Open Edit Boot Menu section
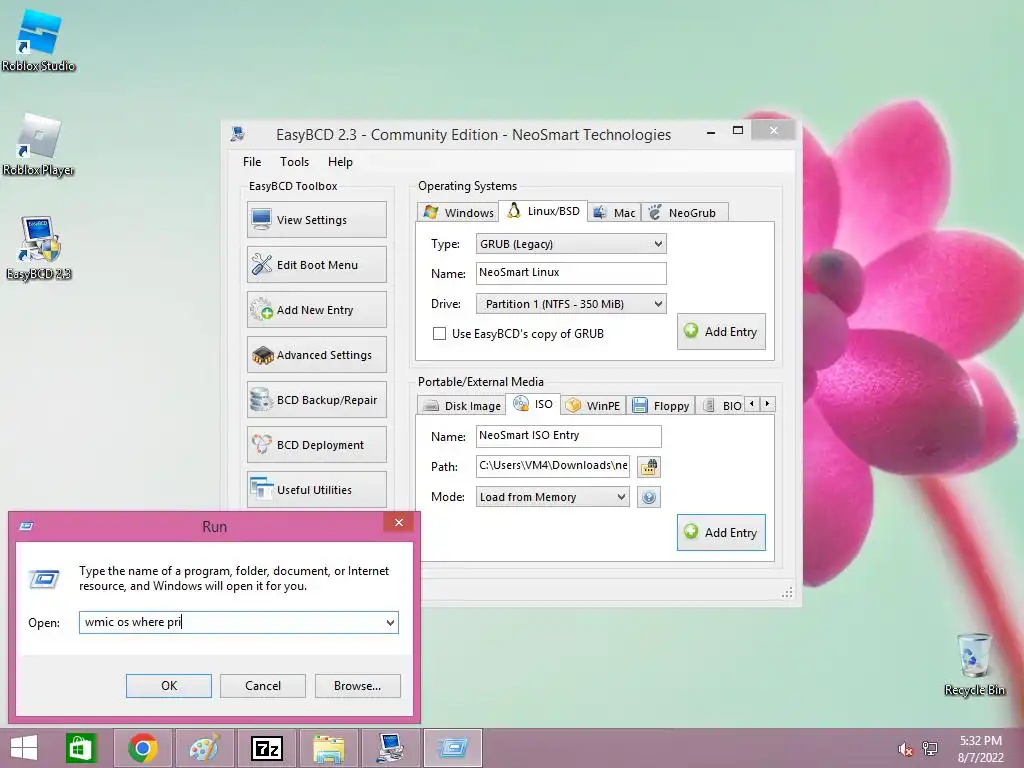Viewport: 1024px width, 768px height. coord(317,264)
